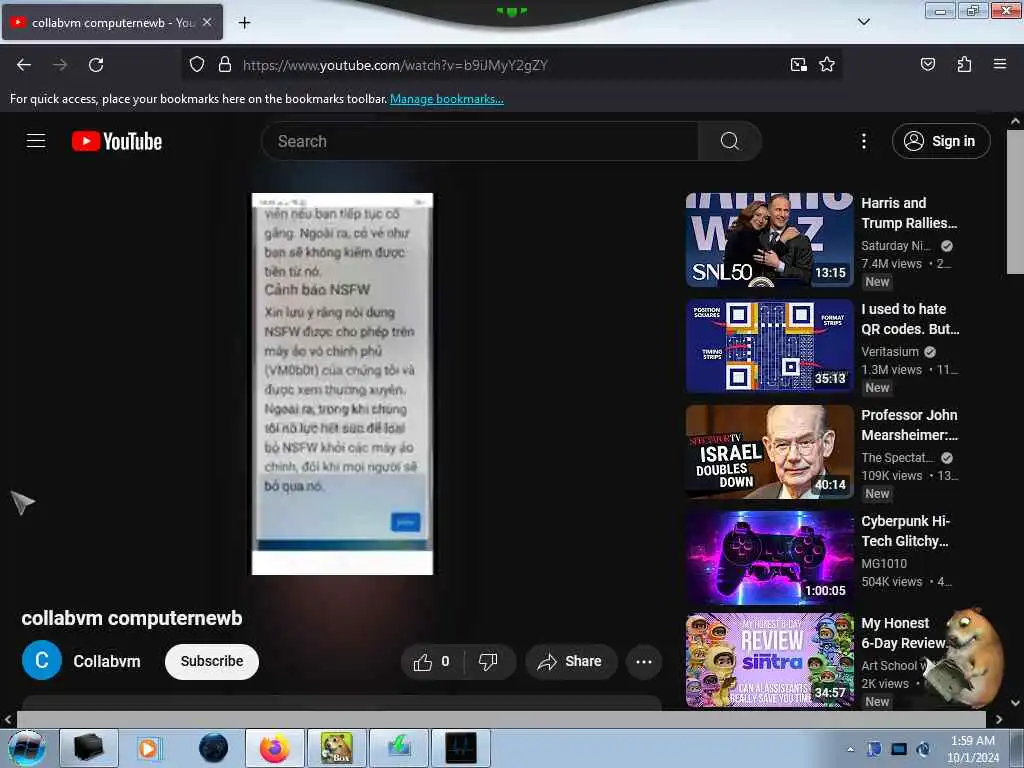Open 'Professor John Mearsheimer' video title
The height and width of the screenshot is (768, 1024).
910,424
